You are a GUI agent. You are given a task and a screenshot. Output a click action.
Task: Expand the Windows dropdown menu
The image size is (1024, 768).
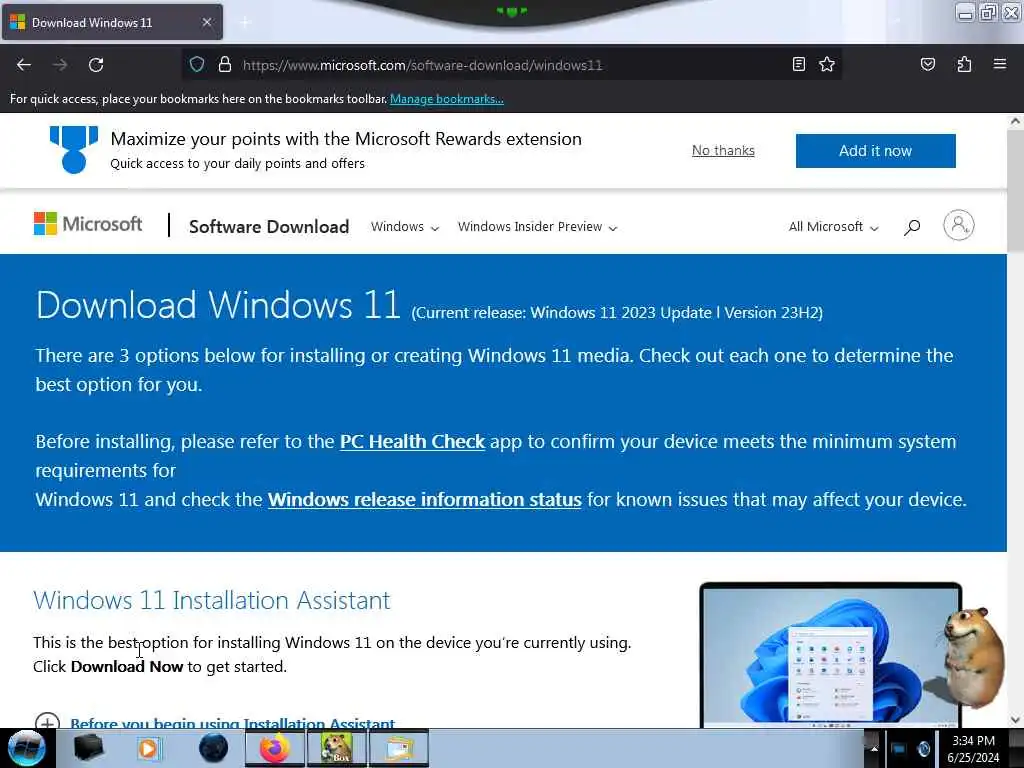click(x=405, y=227)
